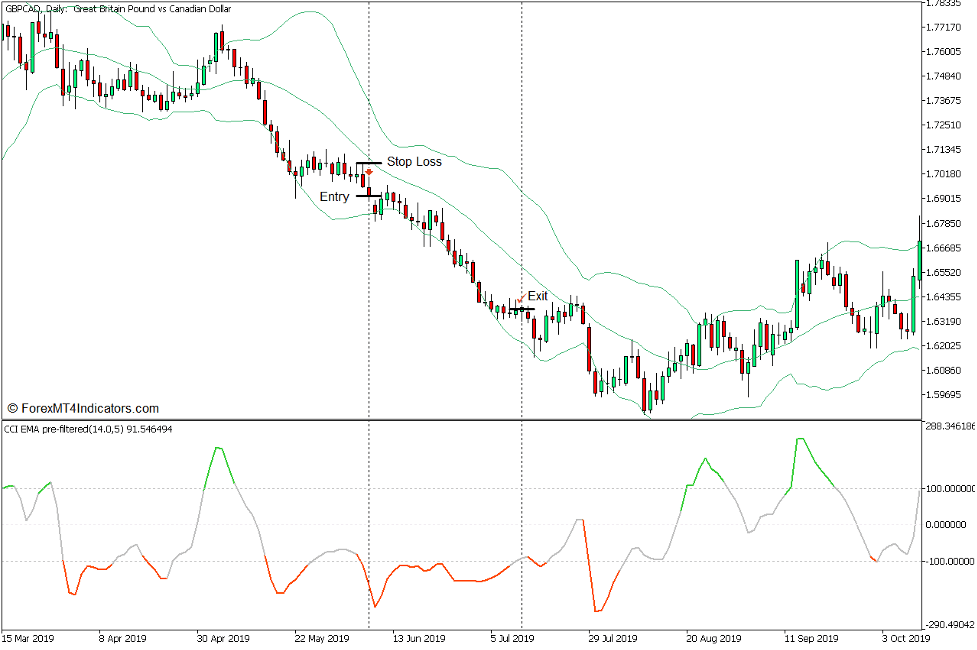Select the vertical dotted line near 5 Jul
This screenshot has height=650, width=977.
pyautogui.click(x=521, y=200)
